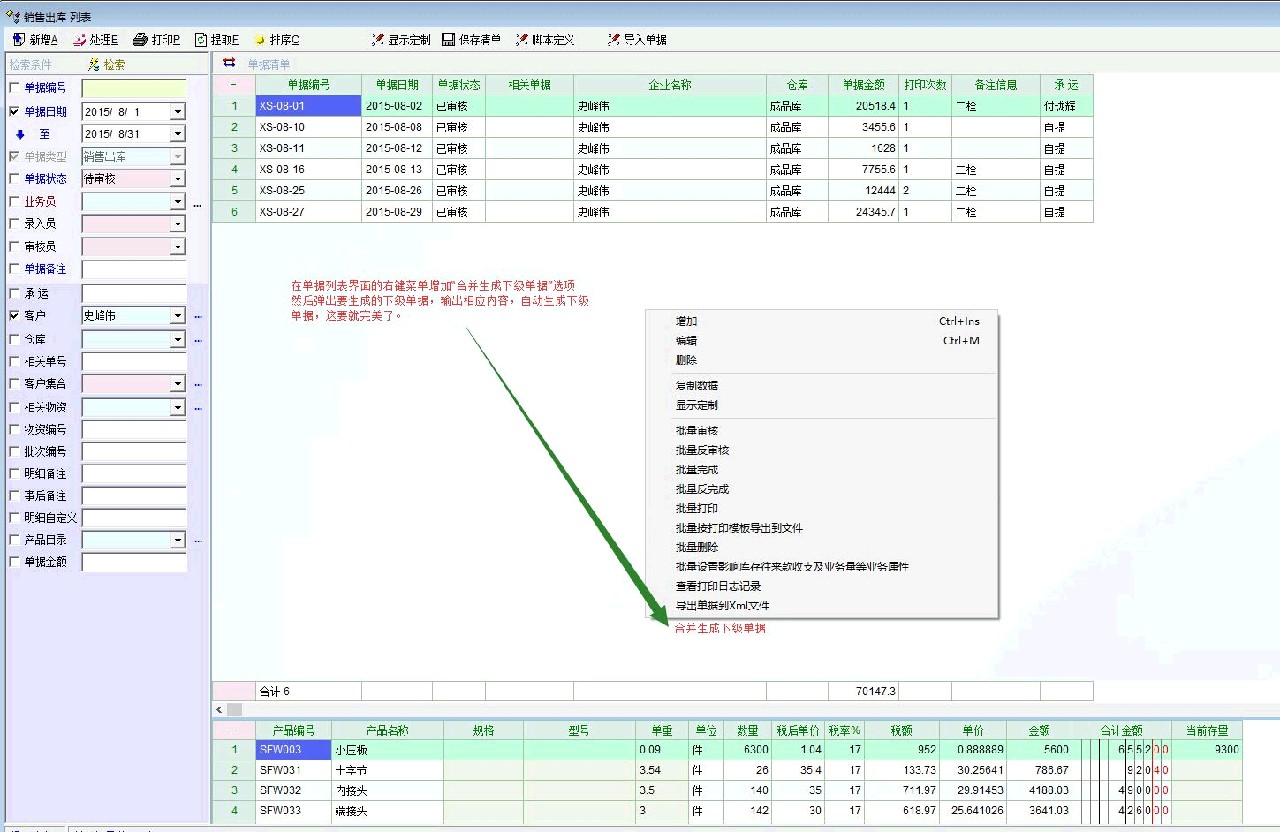Screen dimensions: 1280x832
Task: Click the 保存清单 save list icon
Action: tap(448, 40)
